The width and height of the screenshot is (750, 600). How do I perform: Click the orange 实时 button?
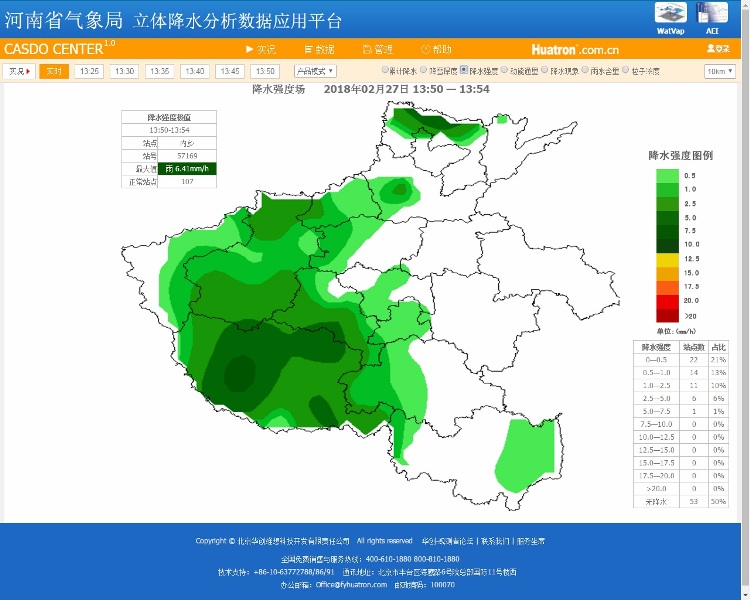tap(54, 71)
